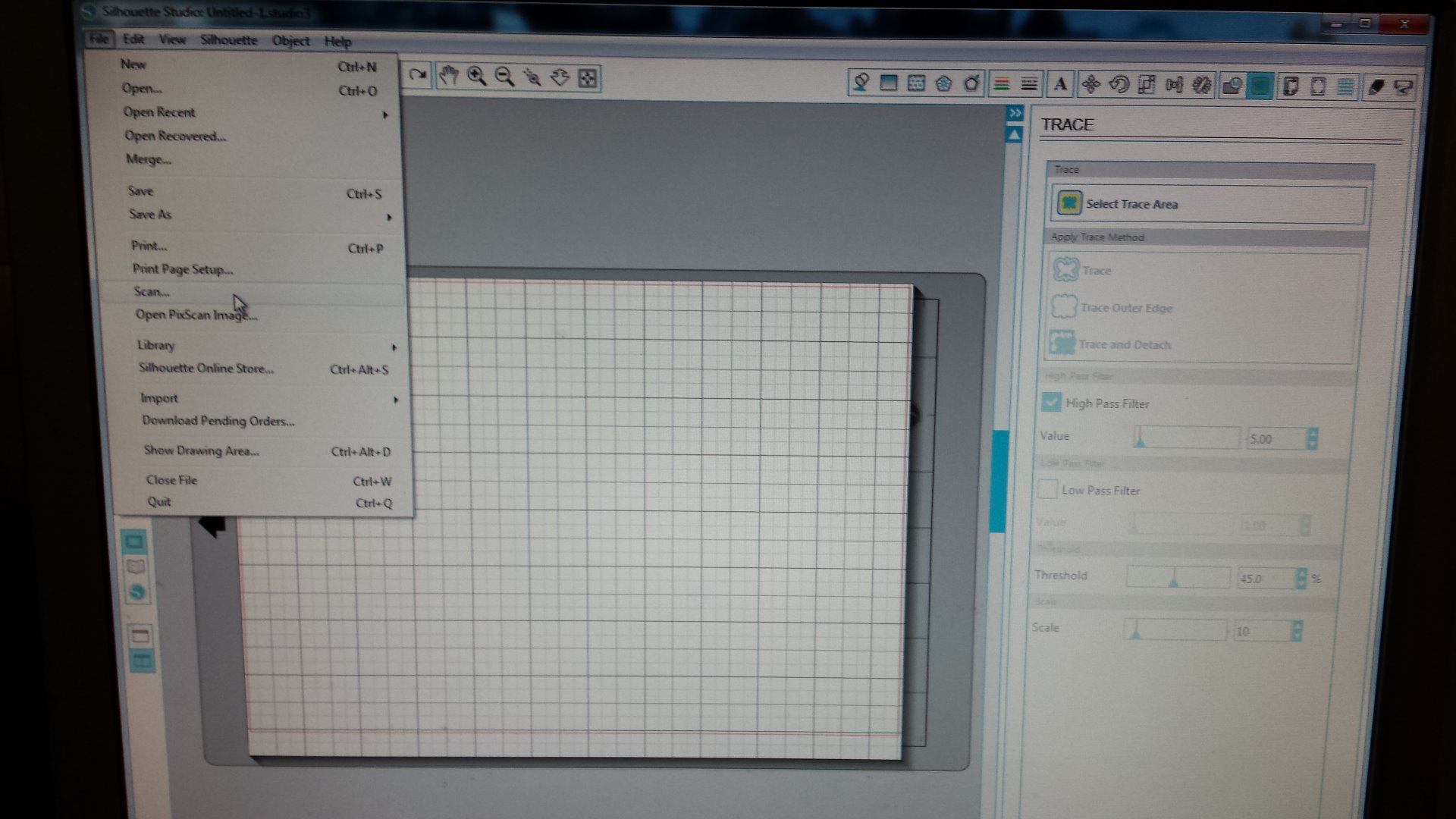
Task: Disable the High Pass Filter checkbox
Action: (1051, 403)
